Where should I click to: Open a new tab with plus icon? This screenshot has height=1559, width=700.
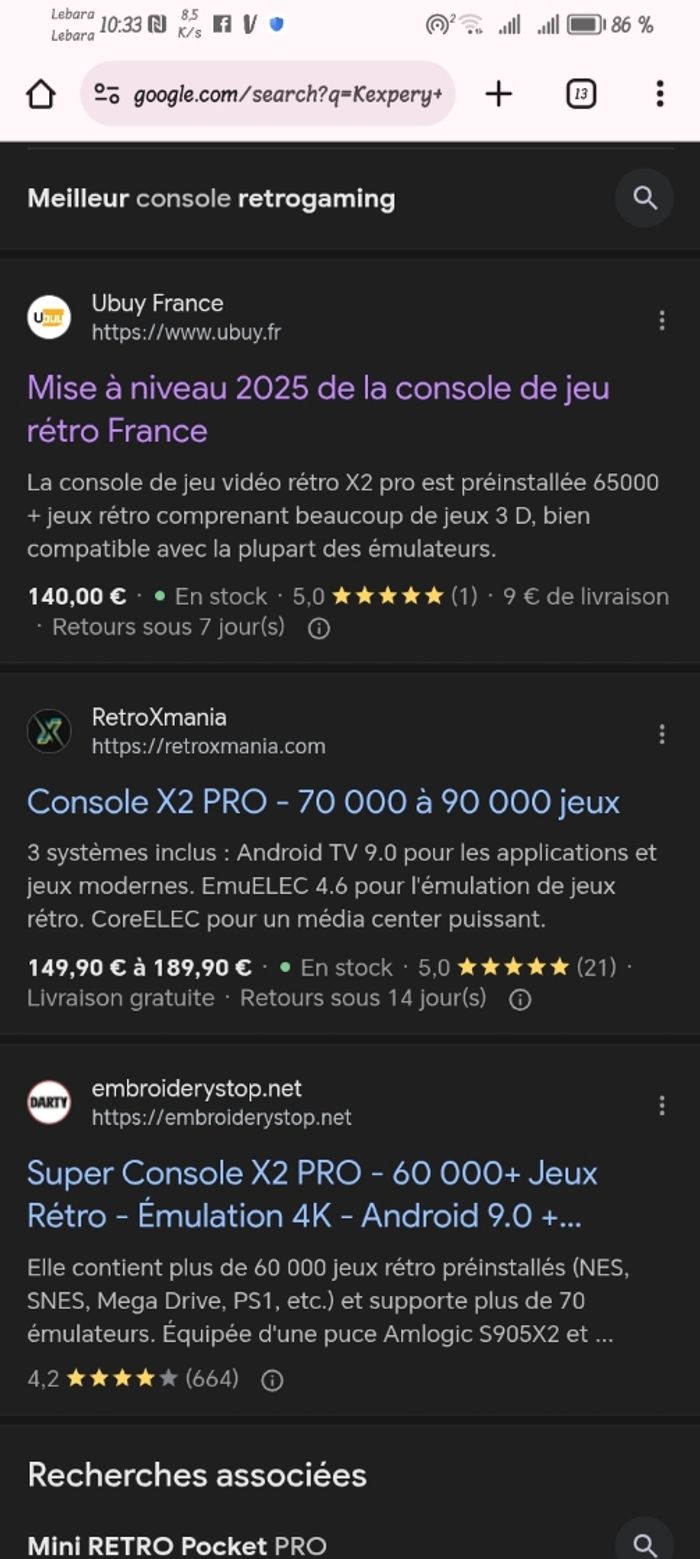[x=498, y=94]
